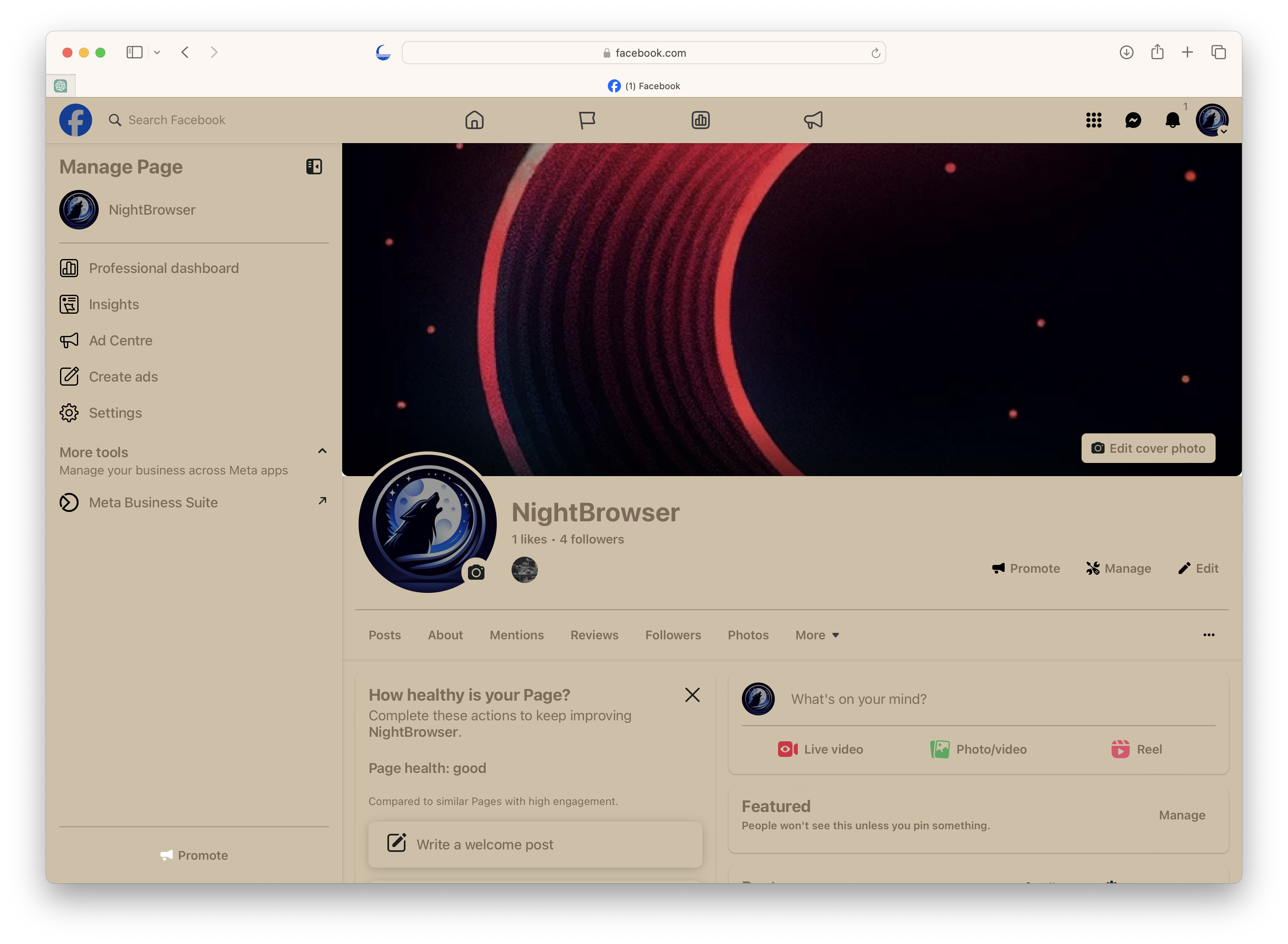
Task: Click the pinned ChatGPT tab icon
Action: 60,86
